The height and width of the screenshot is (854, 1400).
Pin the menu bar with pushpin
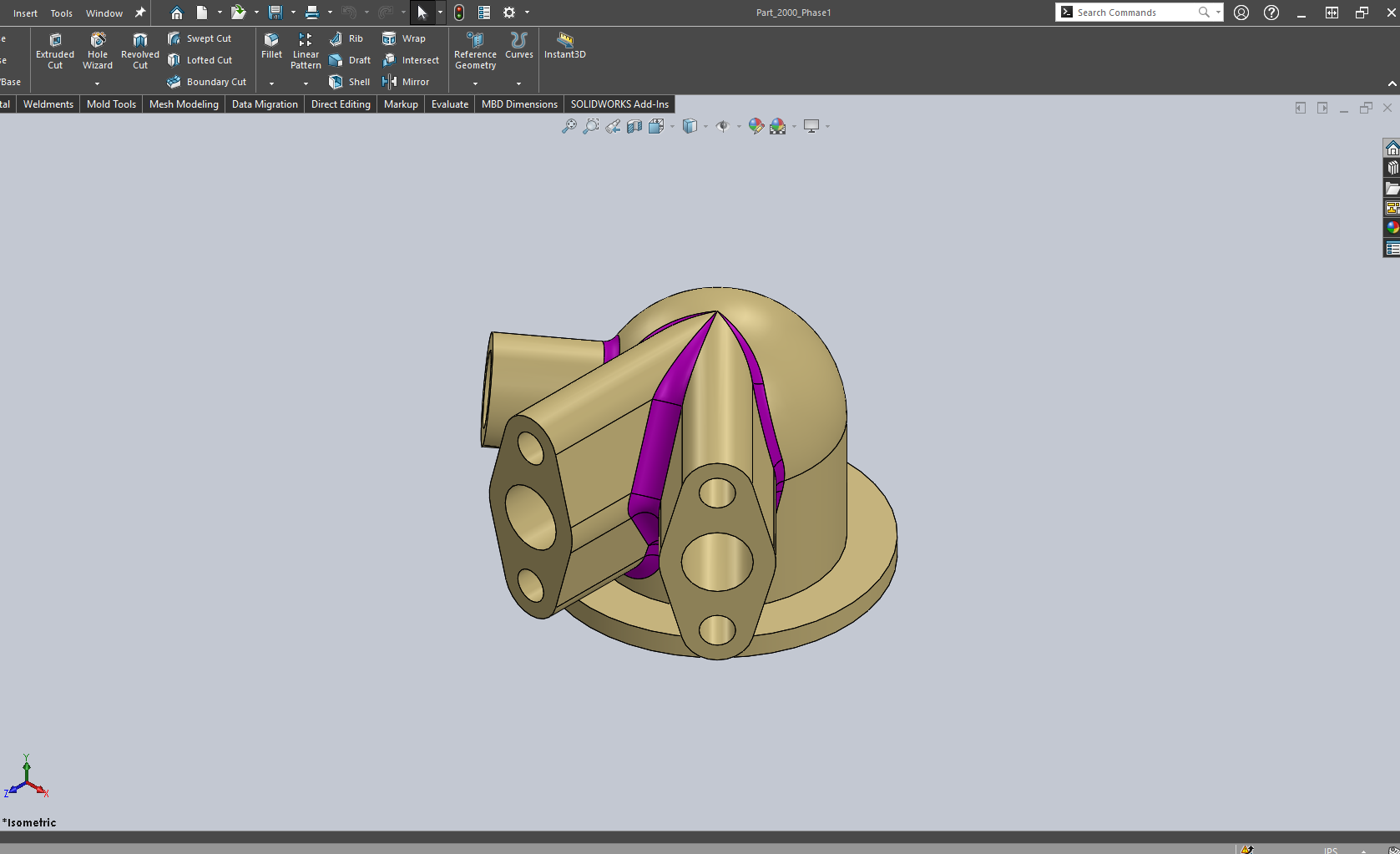[140, 13]
